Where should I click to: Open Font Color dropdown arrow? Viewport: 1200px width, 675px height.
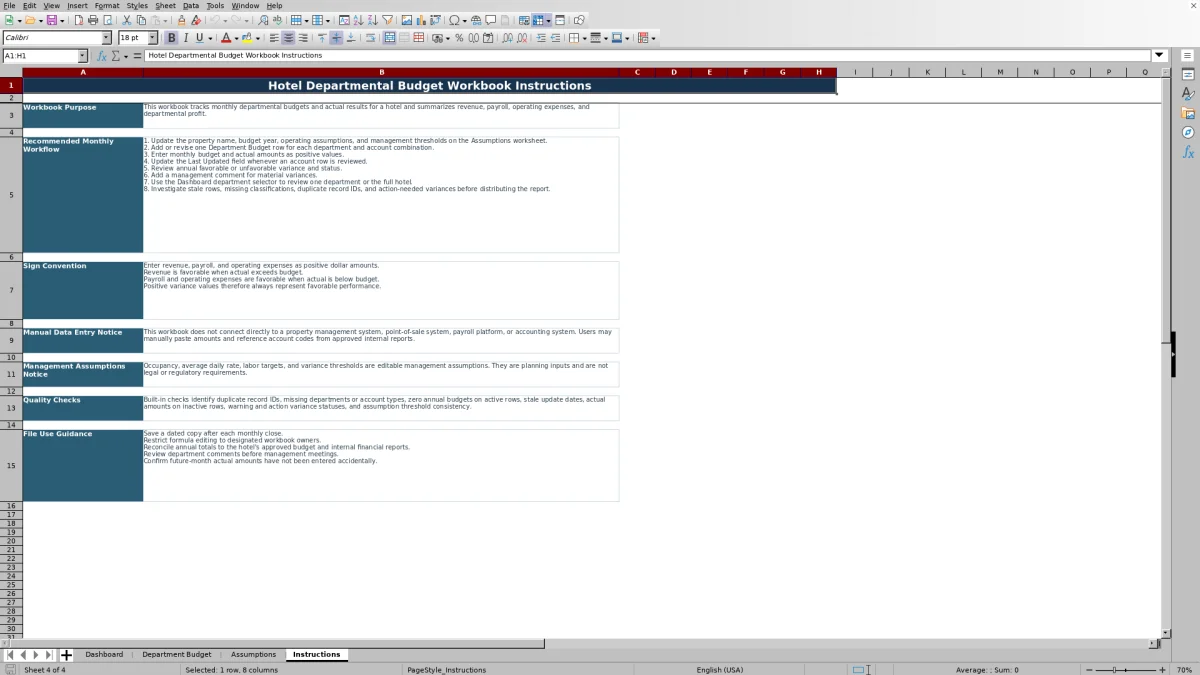[x=236, y=38]
